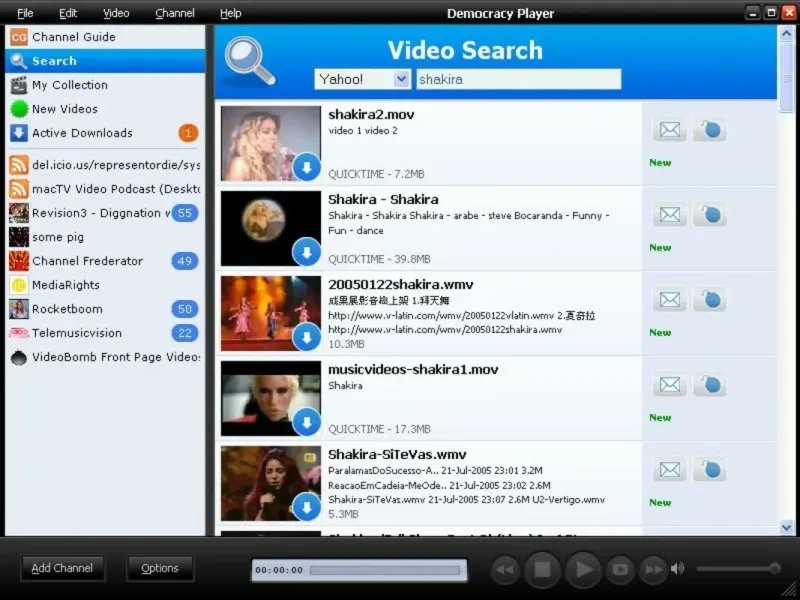Open Active Downloads
The height and width of the screenshot is (600, 800).
click(x=105, y=133)
